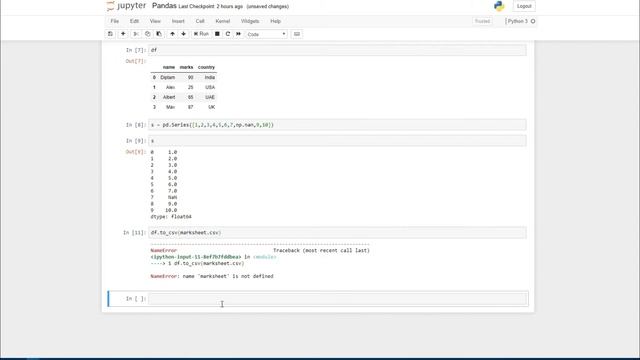Open the Insert menu
Screen dimensions: 640x360
(x=178, y=21)
